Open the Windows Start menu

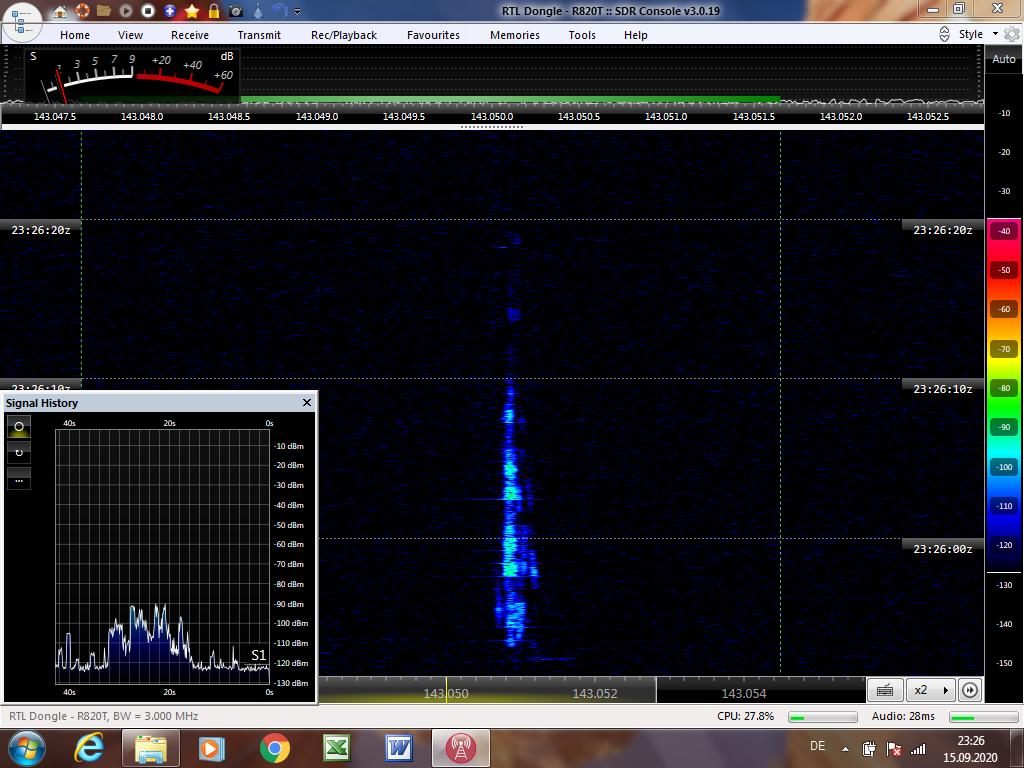26,748
